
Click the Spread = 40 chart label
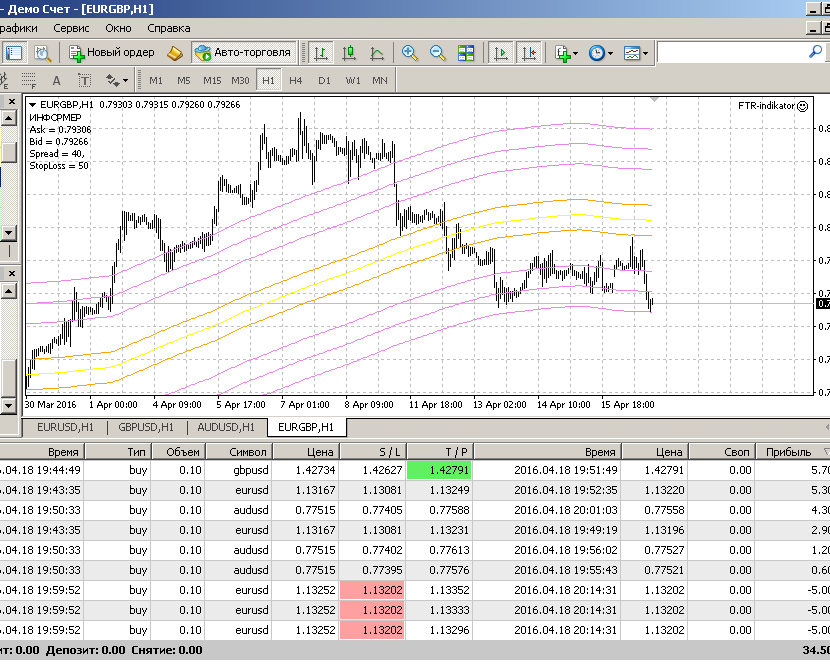click(57, 154)
